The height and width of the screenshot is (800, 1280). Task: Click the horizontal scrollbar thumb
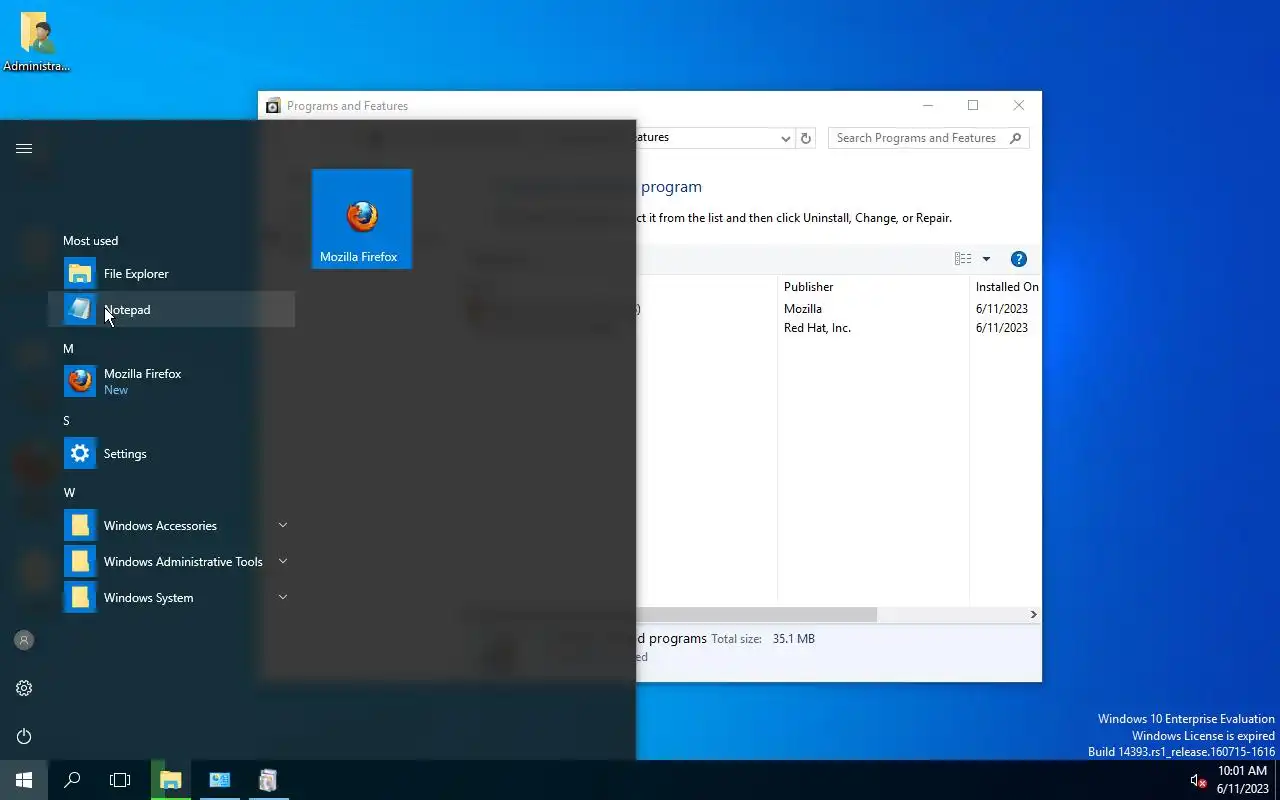click(756, 615)
